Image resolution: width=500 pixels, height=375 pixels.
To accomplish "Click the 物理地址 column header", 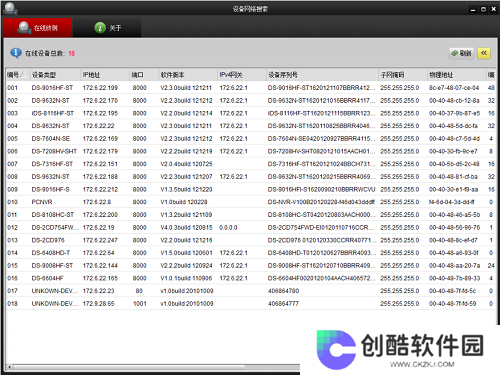I will 457,75.
